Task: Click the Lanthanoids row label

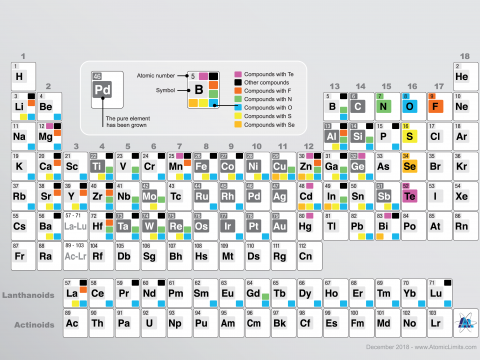Action: [28, 295]
